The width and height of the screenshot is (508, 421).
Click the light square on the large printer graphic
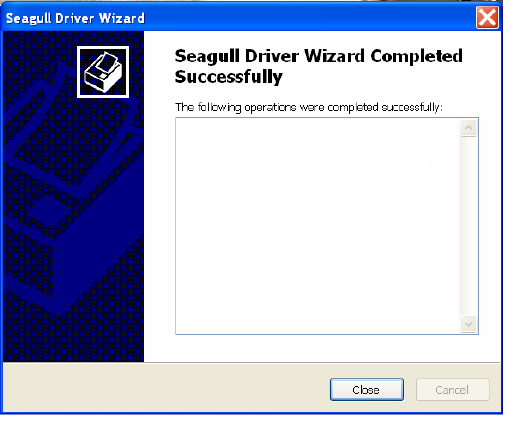(x=49, y=211)
